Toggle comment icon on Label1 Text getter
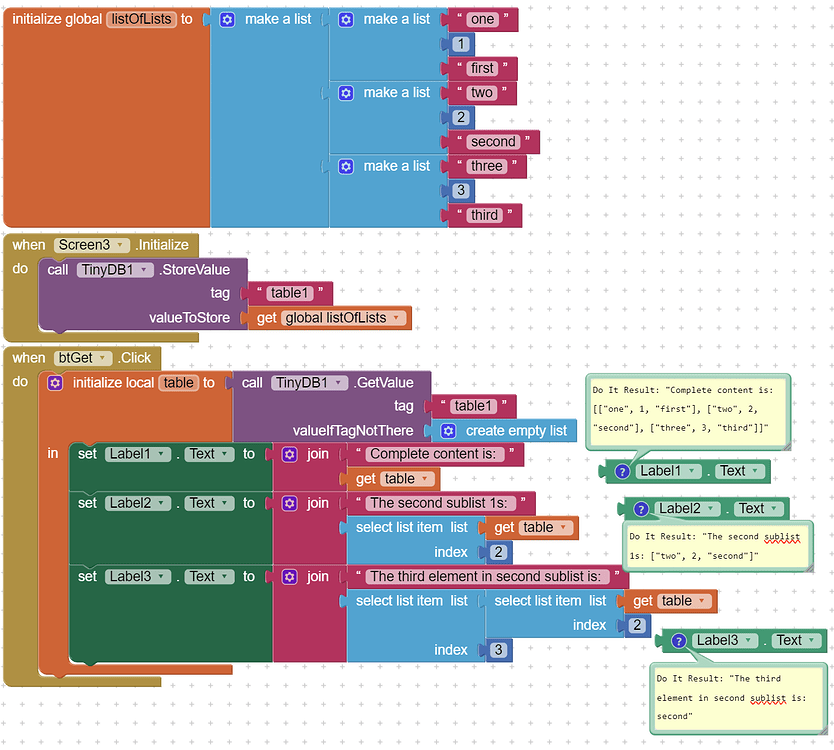This screenshot has width=834, height=750. point(622,471)
